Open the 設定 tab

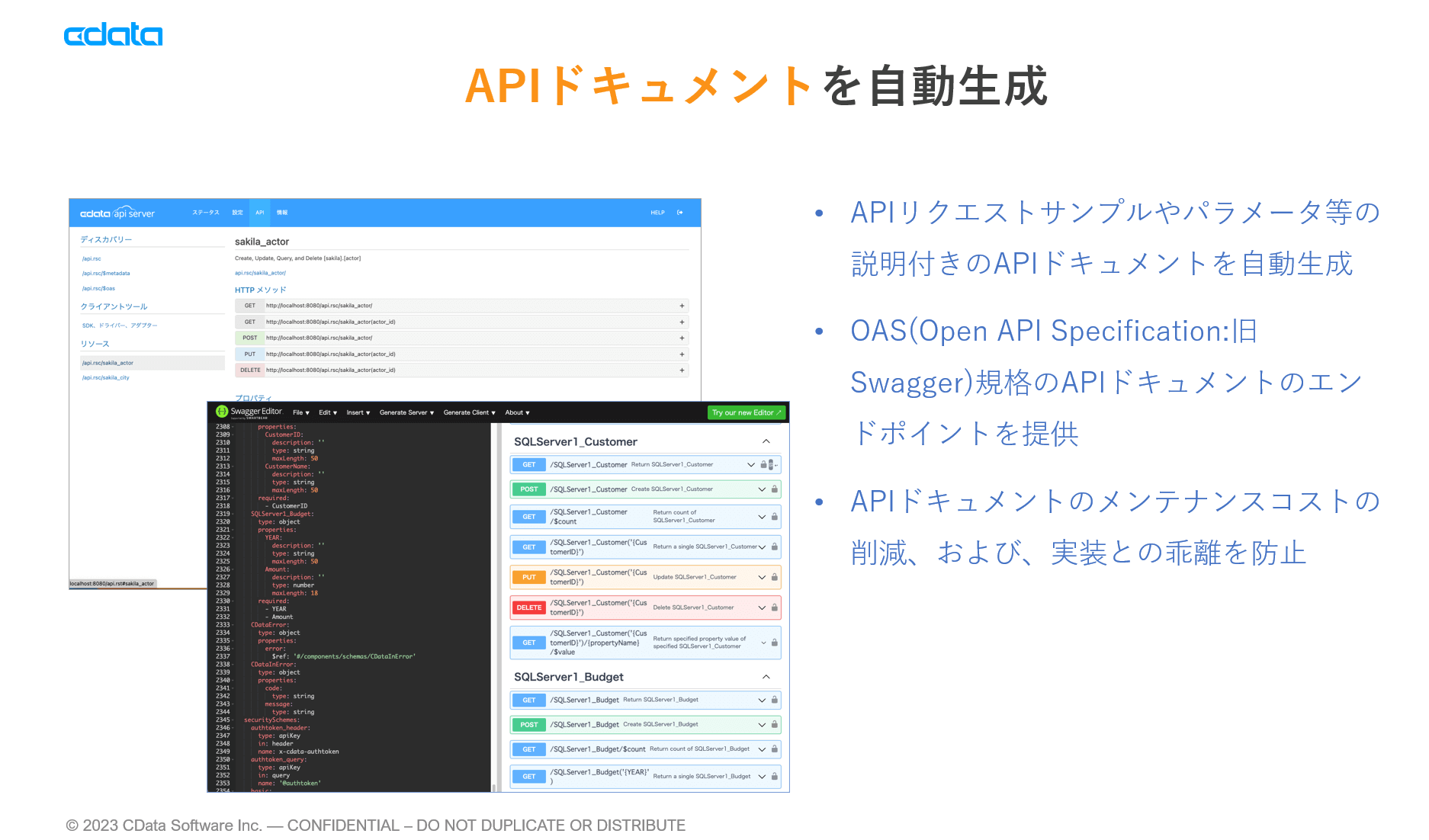click(238, 213)
